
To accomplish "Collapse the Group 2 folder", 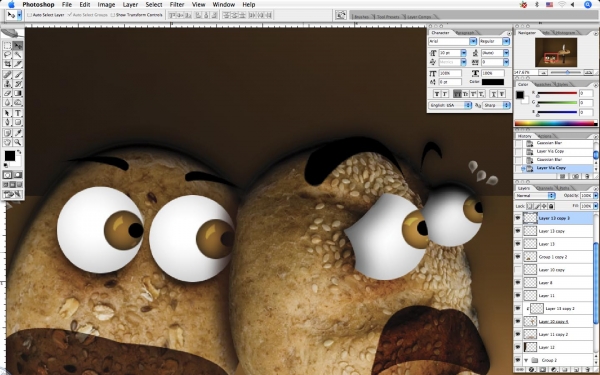I will [x=526, y=360].
